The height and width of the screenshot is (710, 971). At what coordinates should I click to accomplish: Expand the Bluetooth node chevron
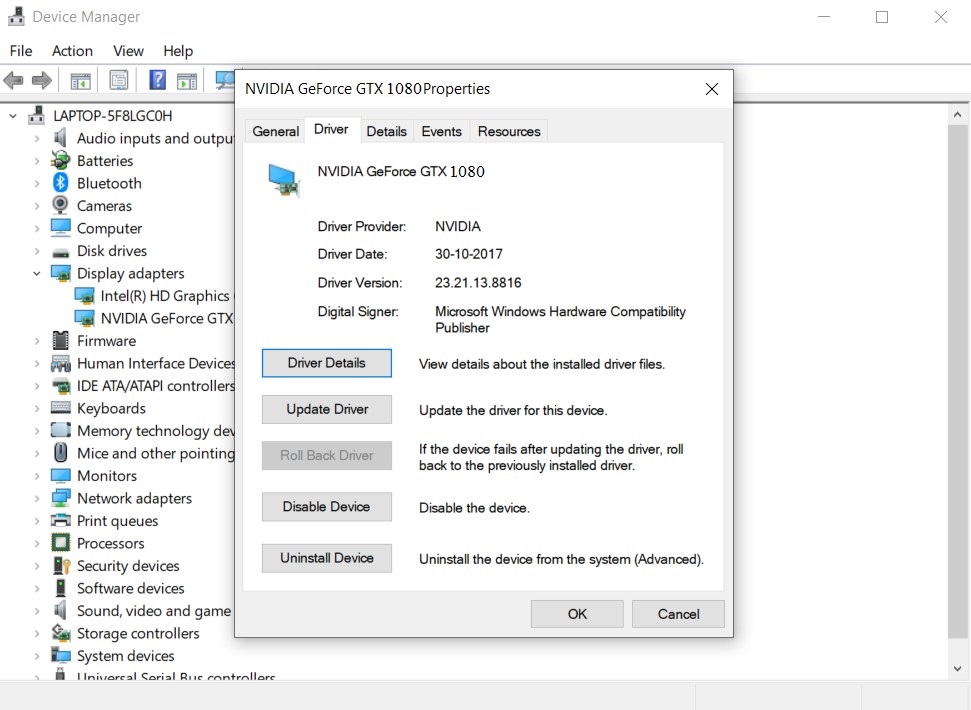[x=37, y=183]
